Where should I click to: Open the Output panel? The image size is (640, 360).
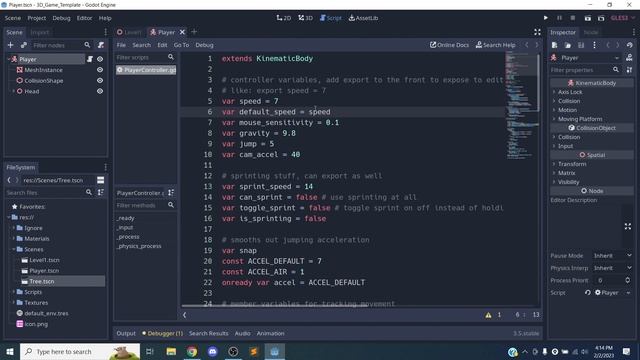coord(126,333)
